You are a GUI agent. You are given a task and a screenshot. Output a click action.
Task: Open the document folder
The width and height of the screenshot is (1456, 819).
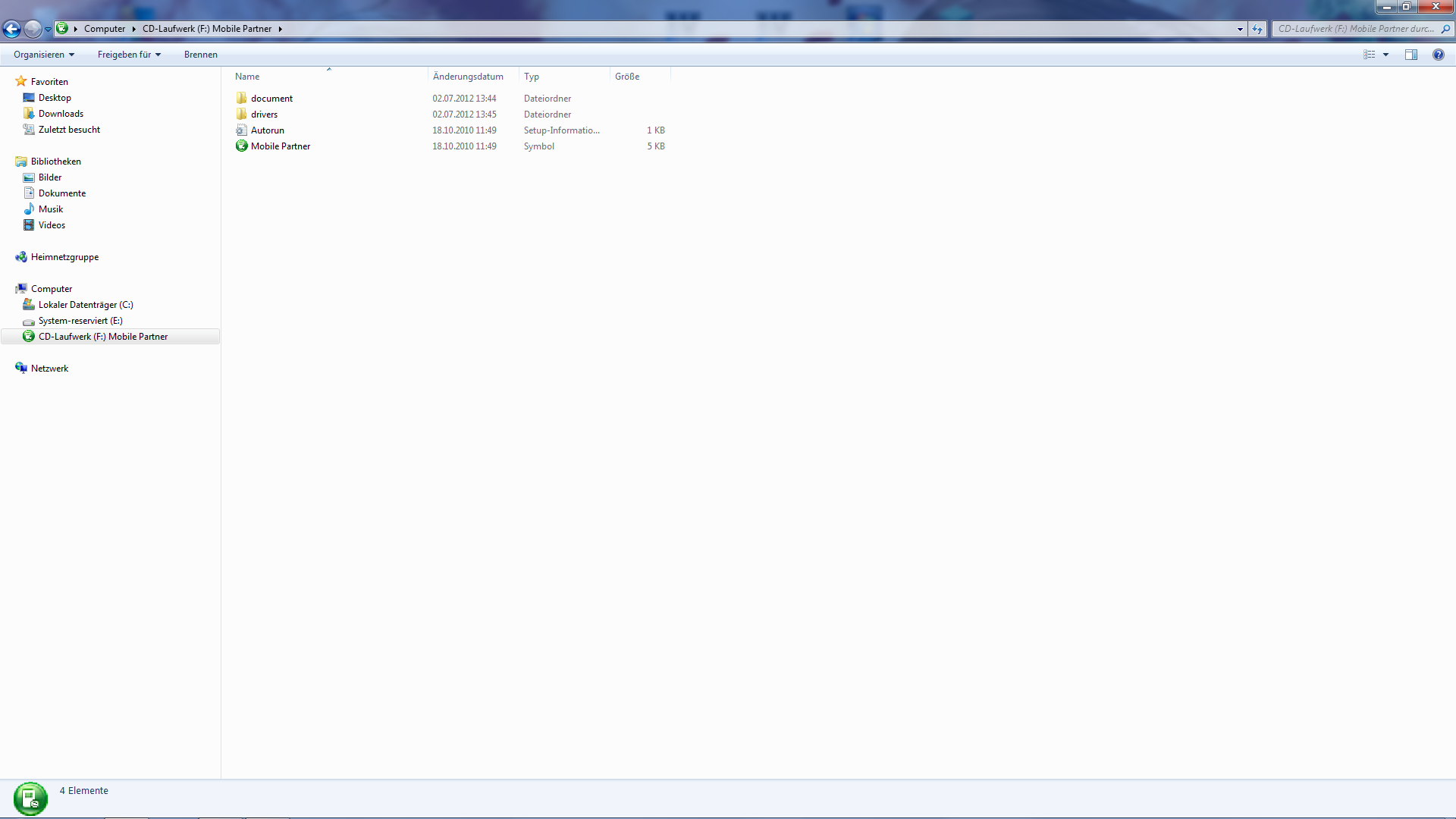pyautogui.click(x=271, y=99)
